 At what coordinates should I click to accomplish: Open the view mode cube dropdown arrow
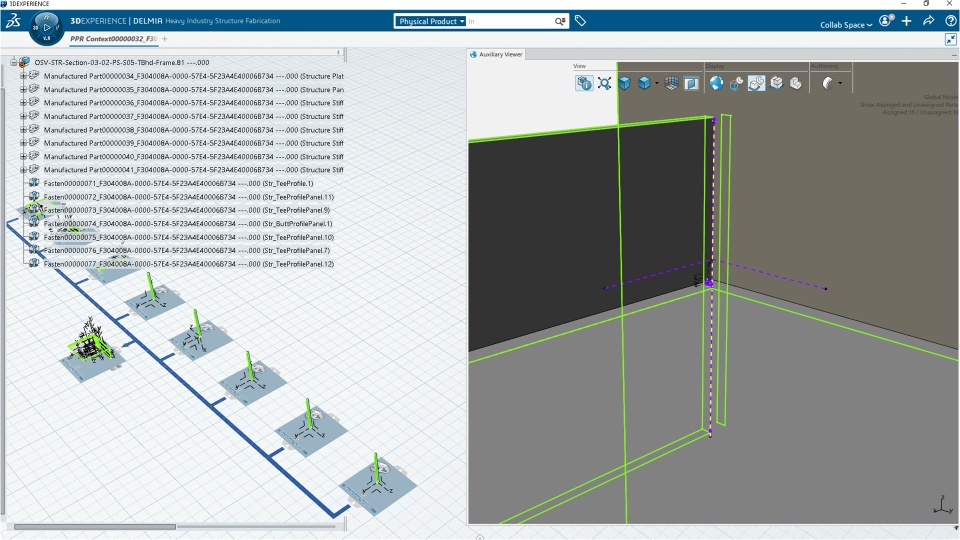pos(657,83)
